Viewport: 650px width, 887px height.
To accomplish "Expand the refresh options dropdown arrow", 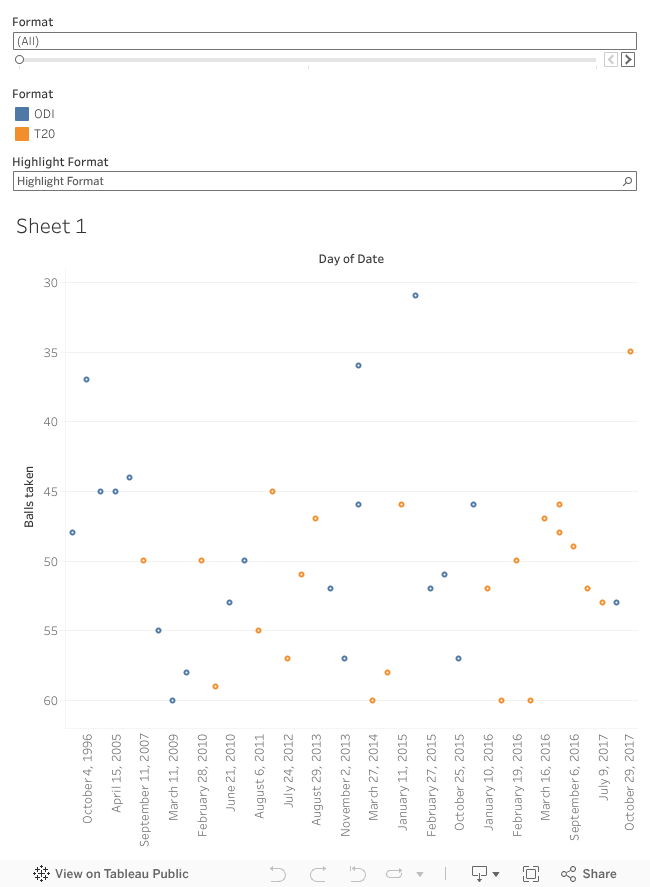I will [420, 874].
